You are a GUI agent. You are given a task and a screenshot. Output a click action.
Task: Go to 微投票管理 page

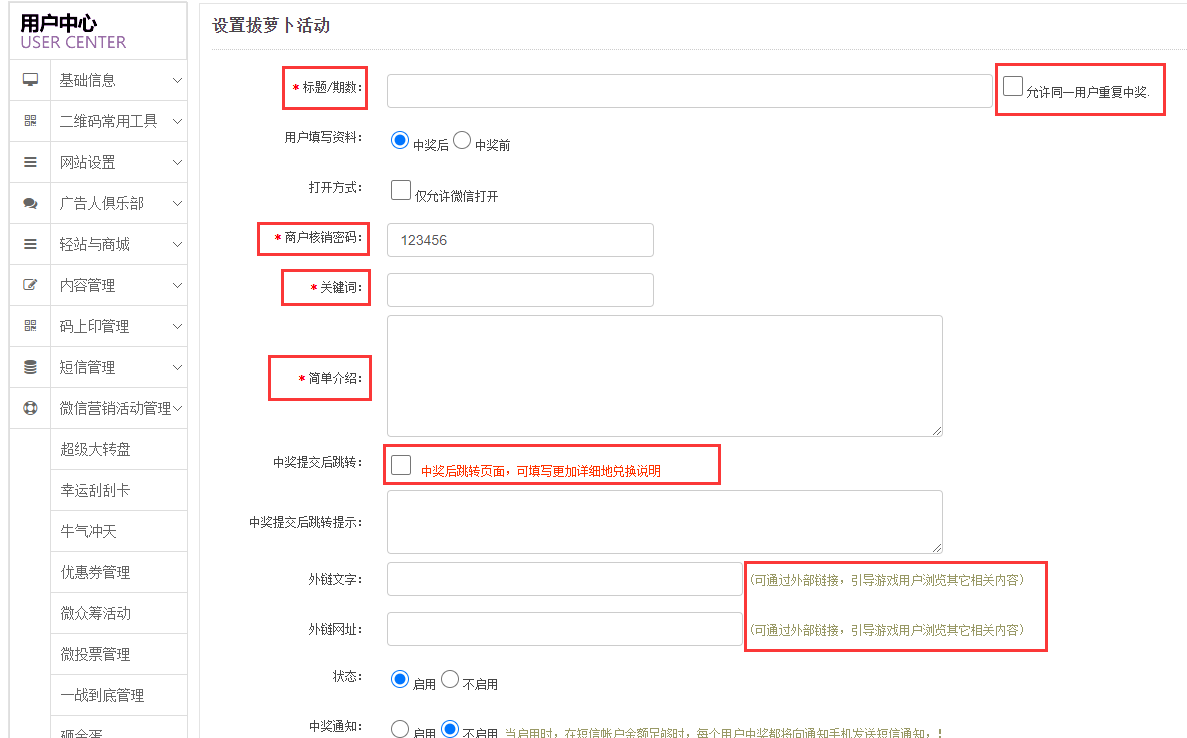tap(96, 654)
